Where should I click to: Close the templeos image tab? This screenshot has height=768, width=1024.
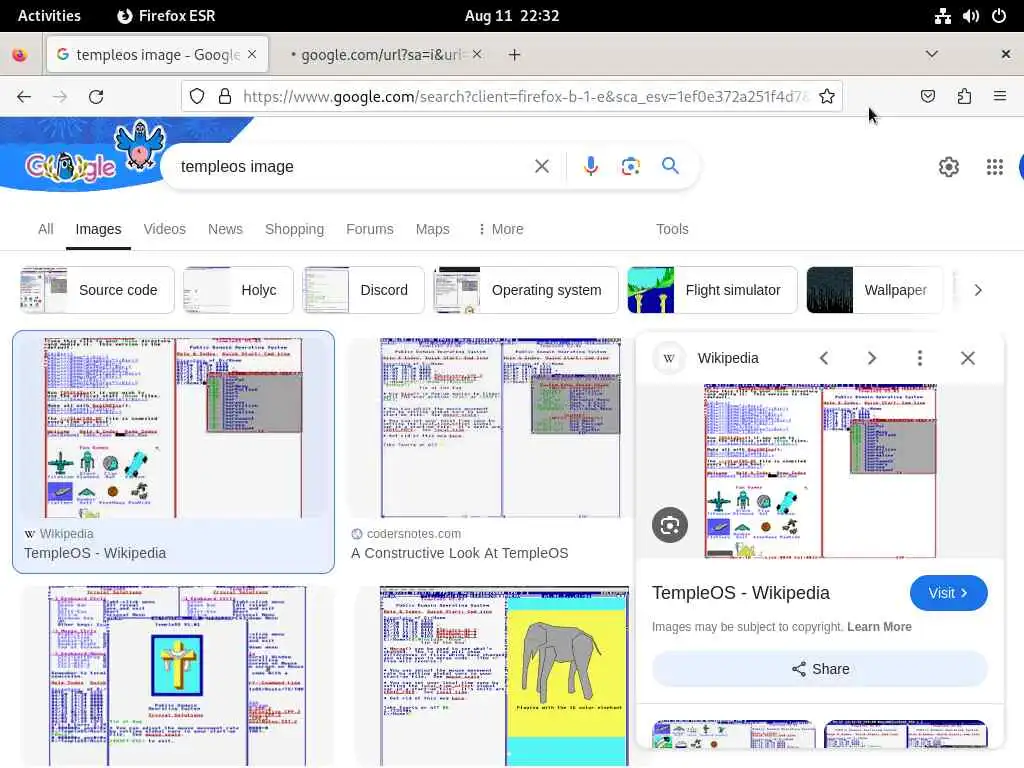tap(252, 55)
